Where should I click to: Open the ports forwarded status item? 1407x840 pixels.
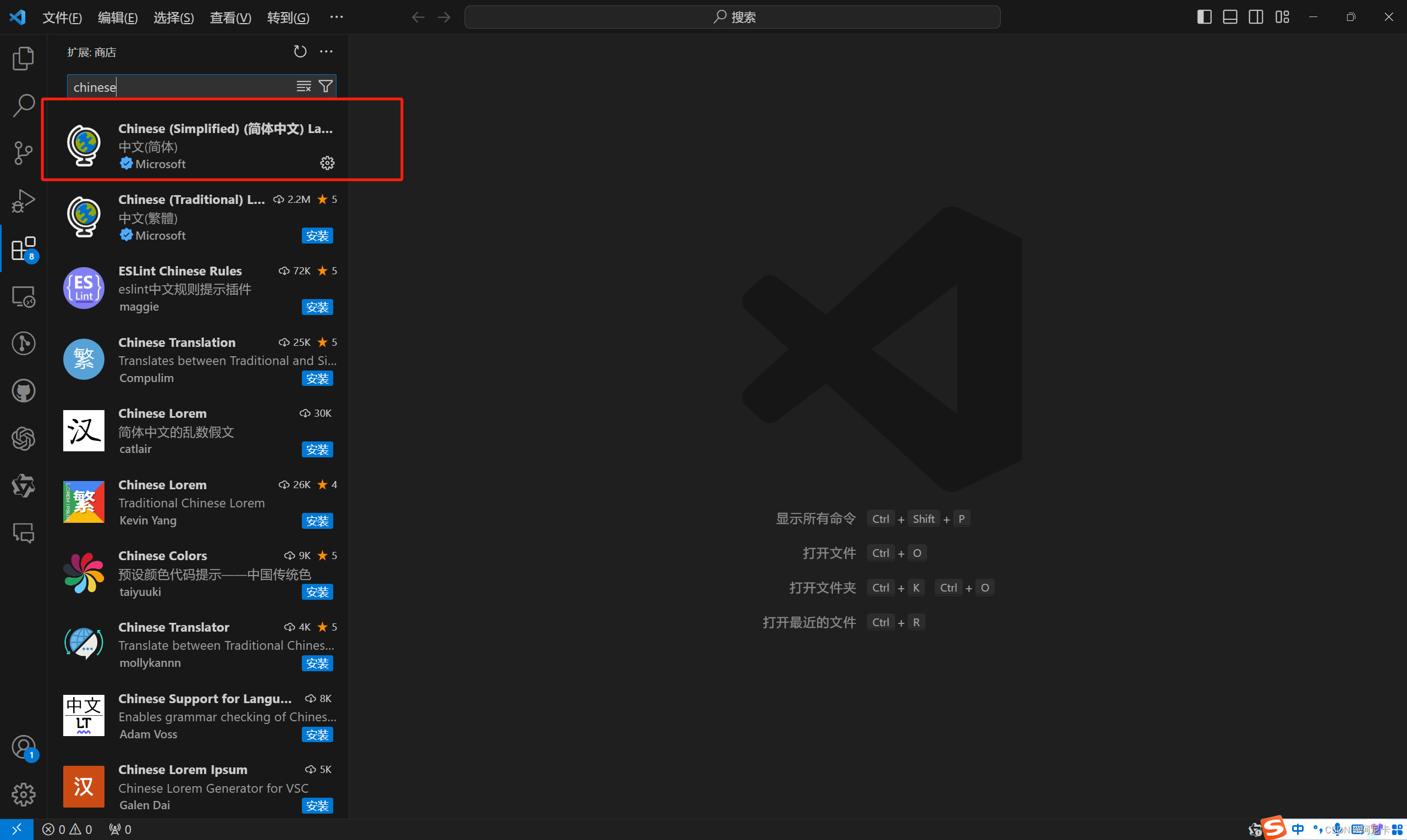(120, 829)
